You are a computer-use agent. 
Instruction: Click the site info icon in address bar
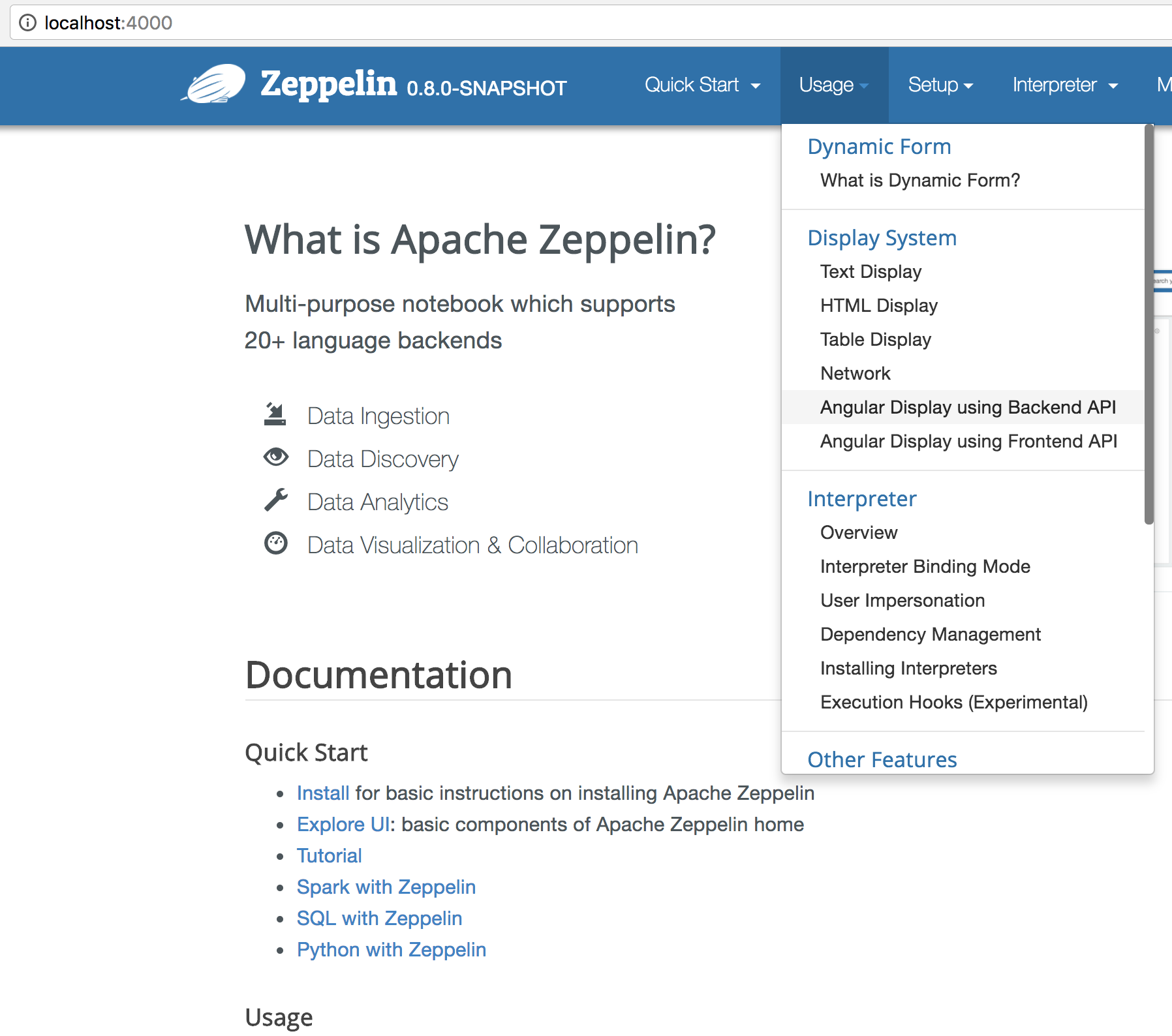tap(27, 23)
